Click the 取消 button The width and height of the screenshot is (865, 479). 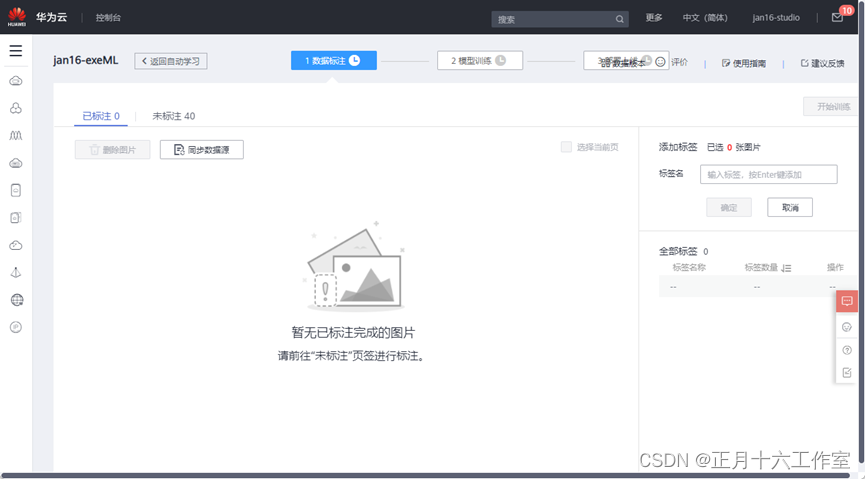tap(790, 207)
